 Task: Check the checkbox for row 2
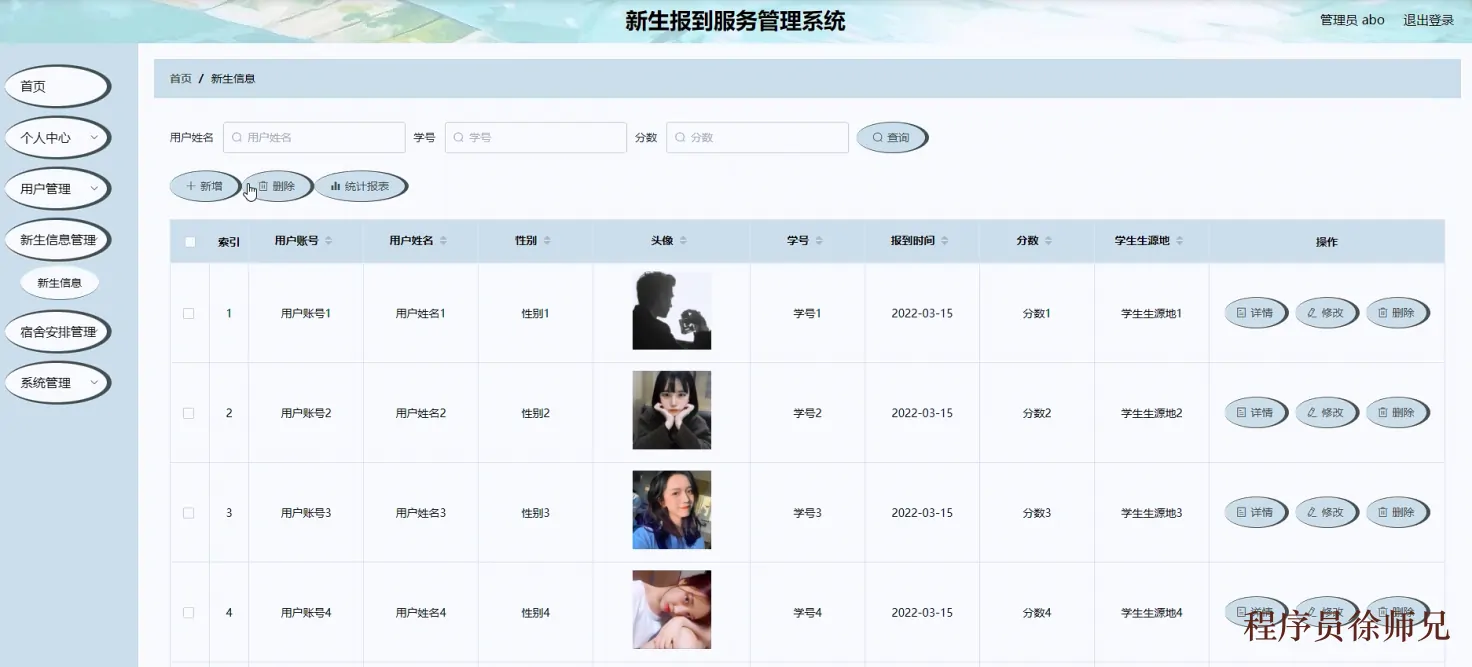189,413
